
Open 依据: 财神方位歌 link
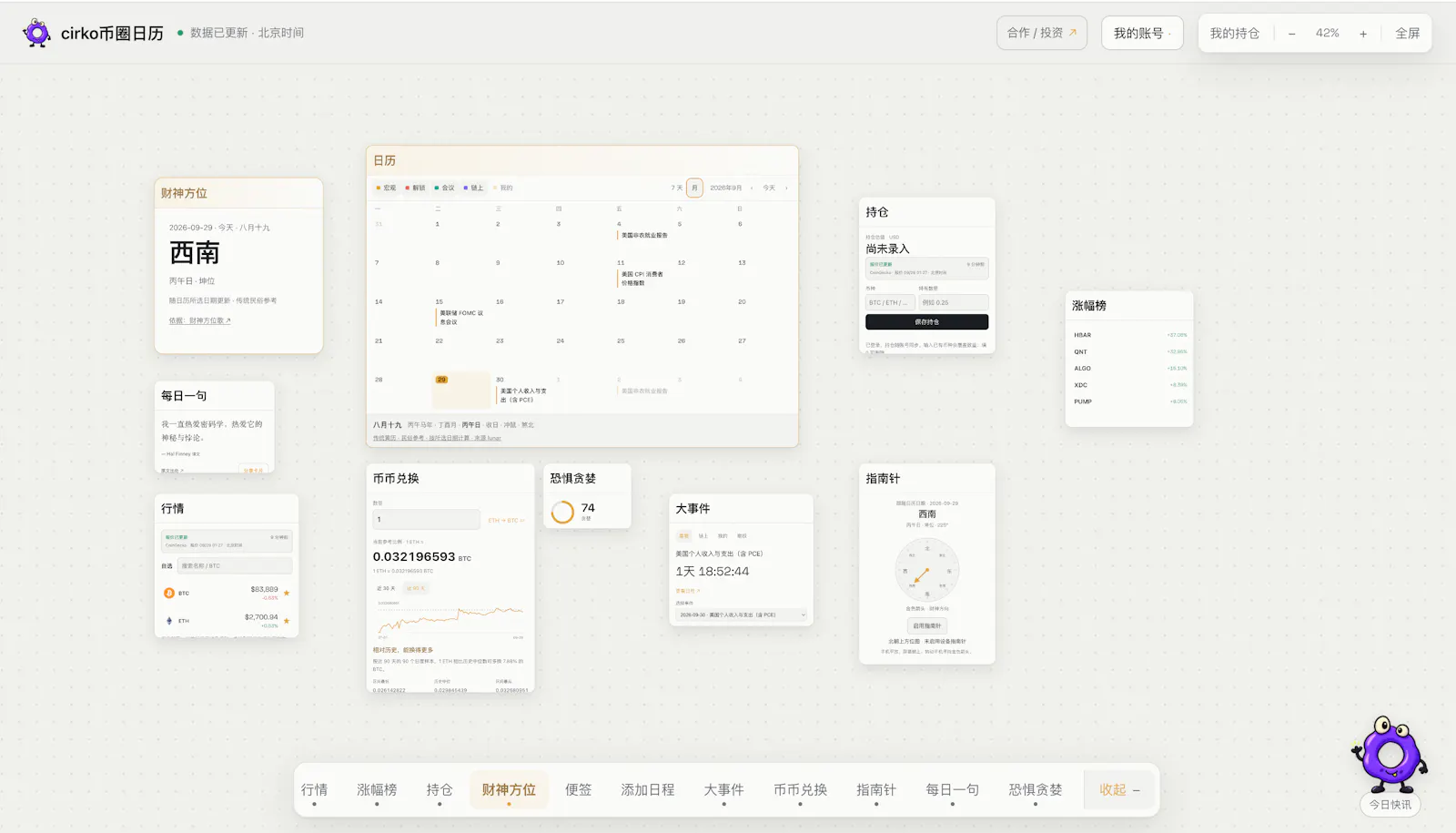pyautogui.click(x=200, y=320)
